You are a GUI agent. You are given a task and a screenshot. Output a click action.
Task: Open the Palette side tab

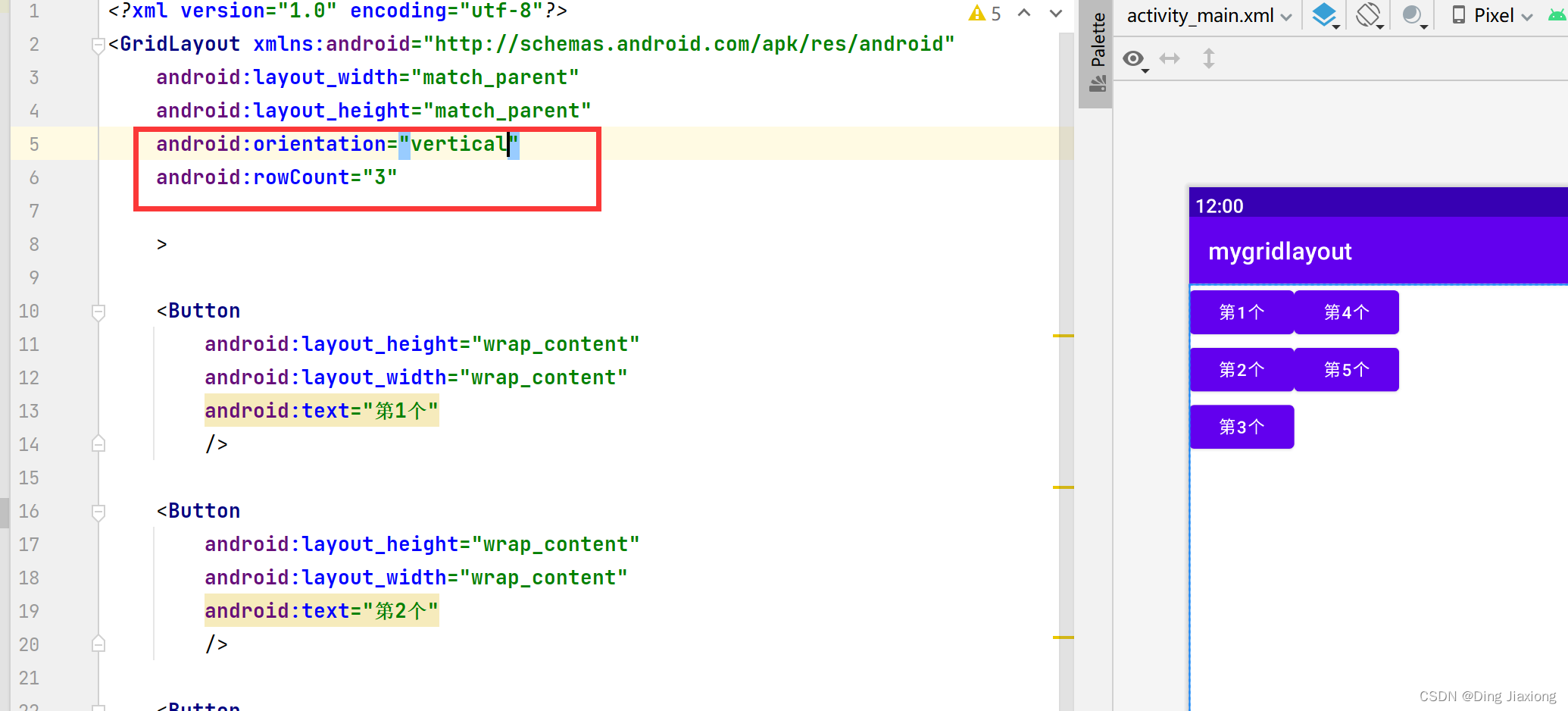1096,52
